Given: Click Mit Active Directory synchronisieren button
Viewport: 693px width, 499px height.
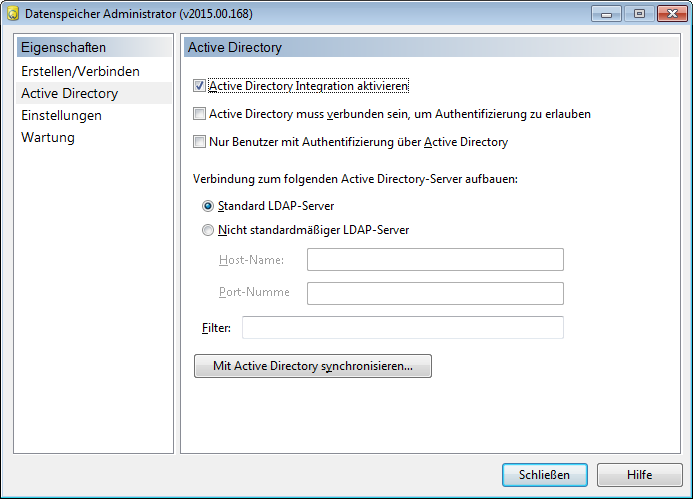Looking at the screenshot, I should [313, 366].
